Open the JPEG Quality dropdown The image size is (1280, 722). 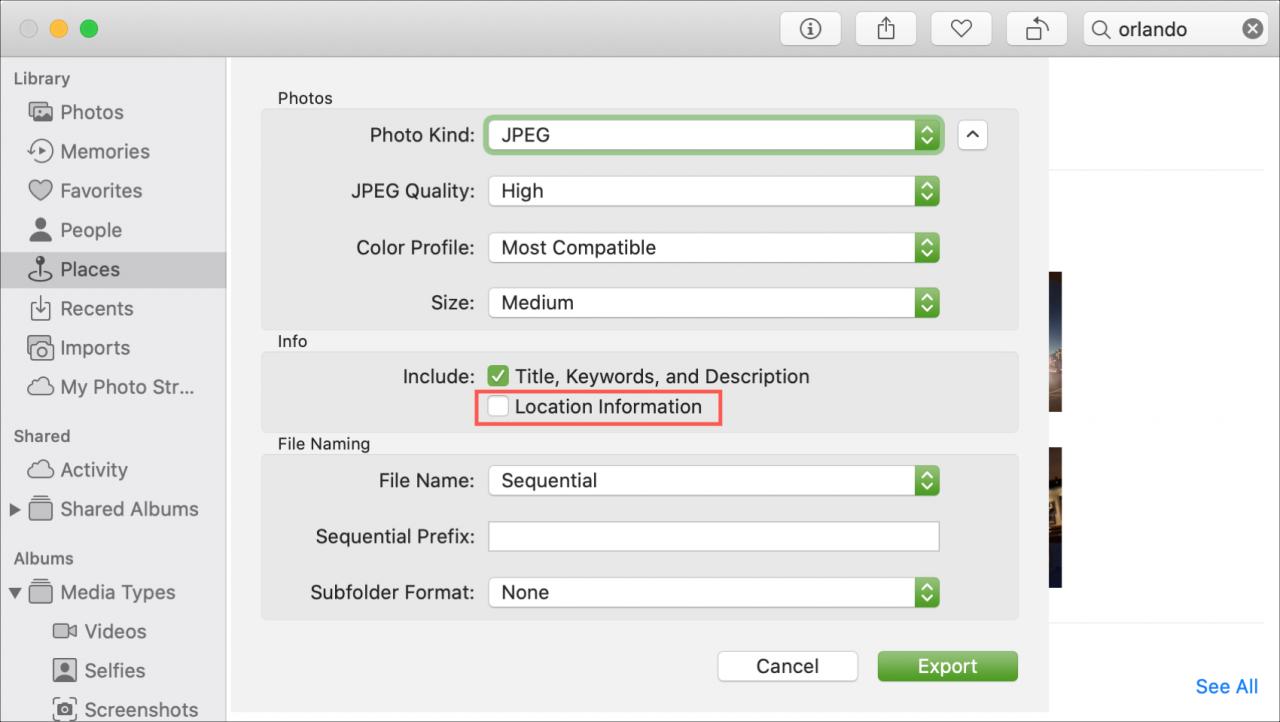point(714,191)
